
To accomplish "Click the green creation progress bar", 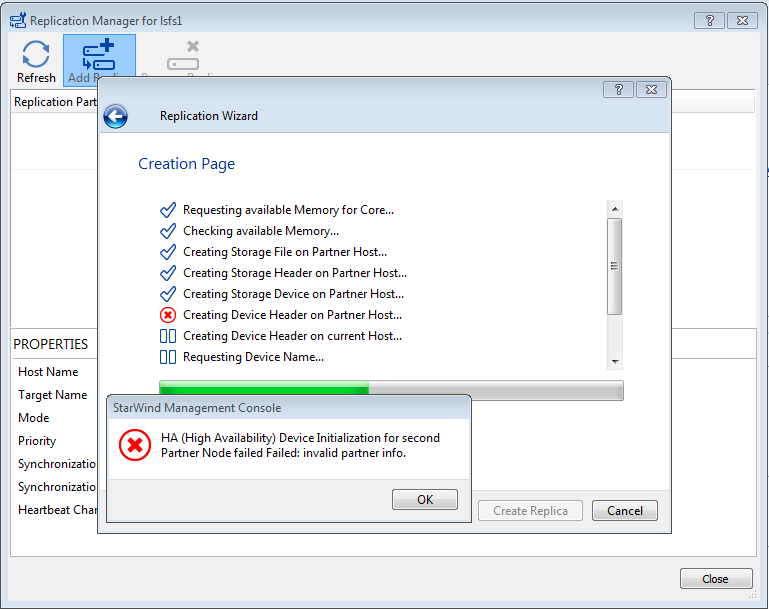I will coord(391,390).
